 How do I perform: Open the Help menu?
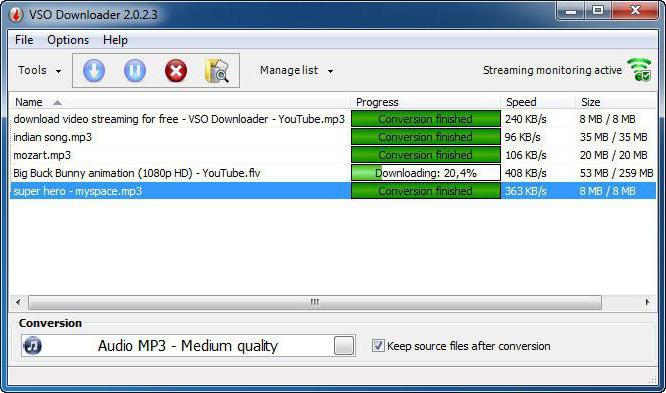(x=115, y=40)
